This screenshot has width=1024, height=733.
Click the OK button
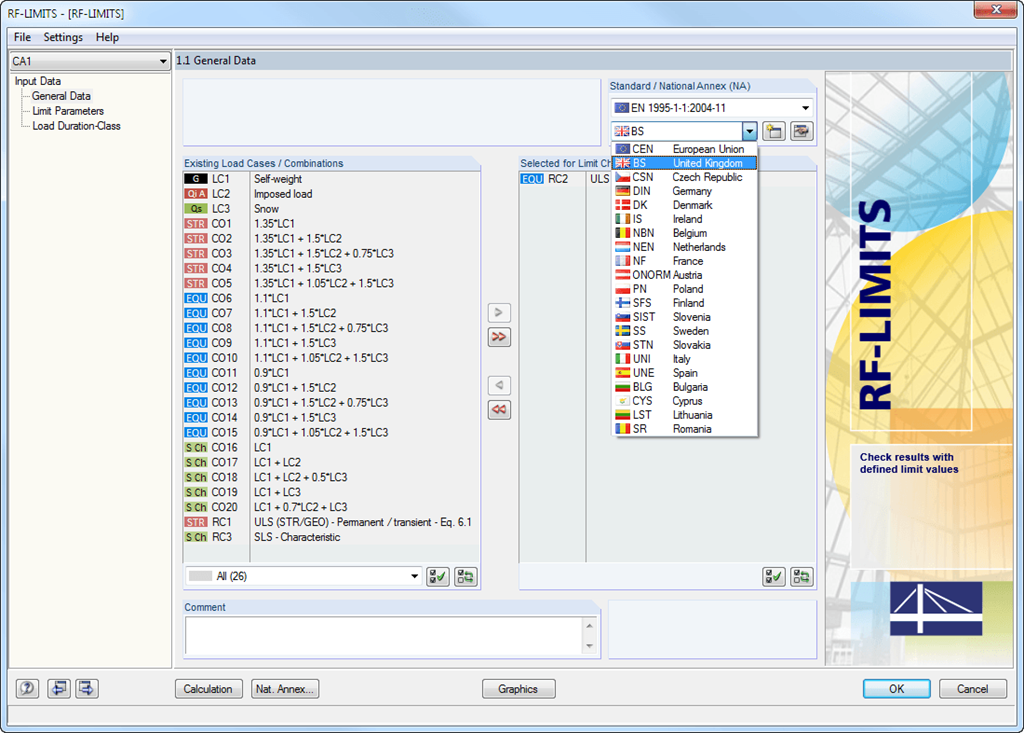(897, 689)
